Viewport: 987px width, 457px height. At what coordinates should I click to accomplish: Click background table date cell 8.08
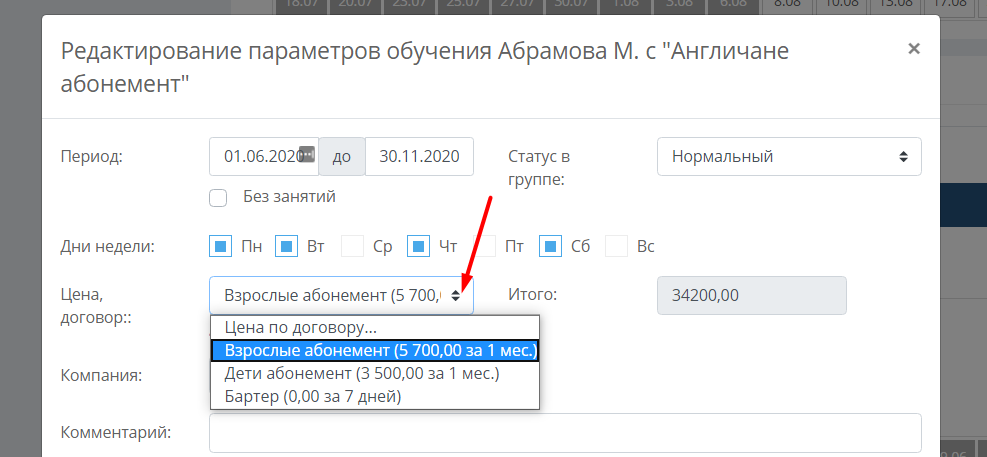coord(787,4)
